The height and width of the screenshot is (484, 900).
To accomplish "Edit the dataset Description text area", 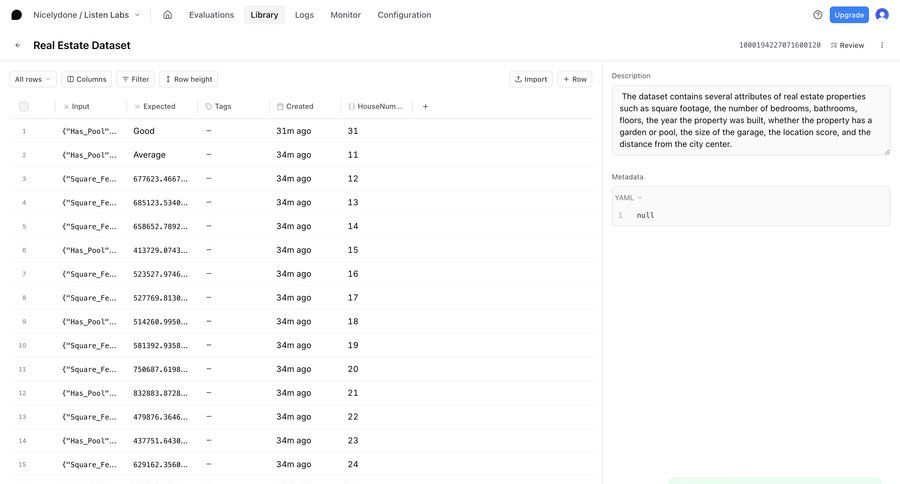I will [751, 121].
